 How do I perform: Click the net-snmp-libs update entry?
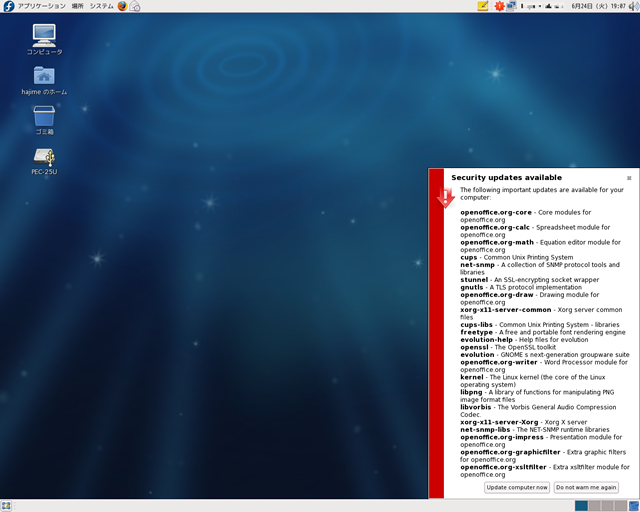pyautogui.click(x=535, y=430)
